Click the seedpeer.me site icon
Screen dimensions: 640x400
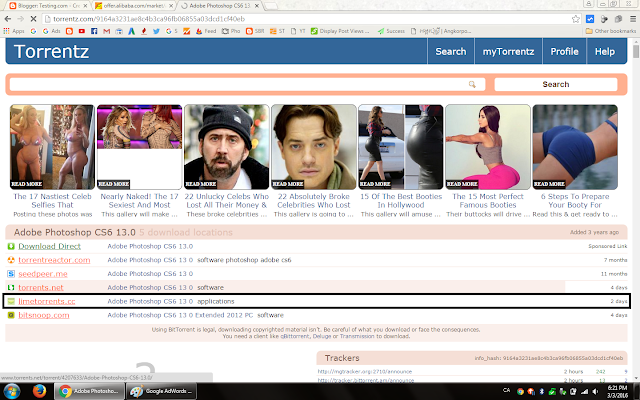tap(11, 274)
